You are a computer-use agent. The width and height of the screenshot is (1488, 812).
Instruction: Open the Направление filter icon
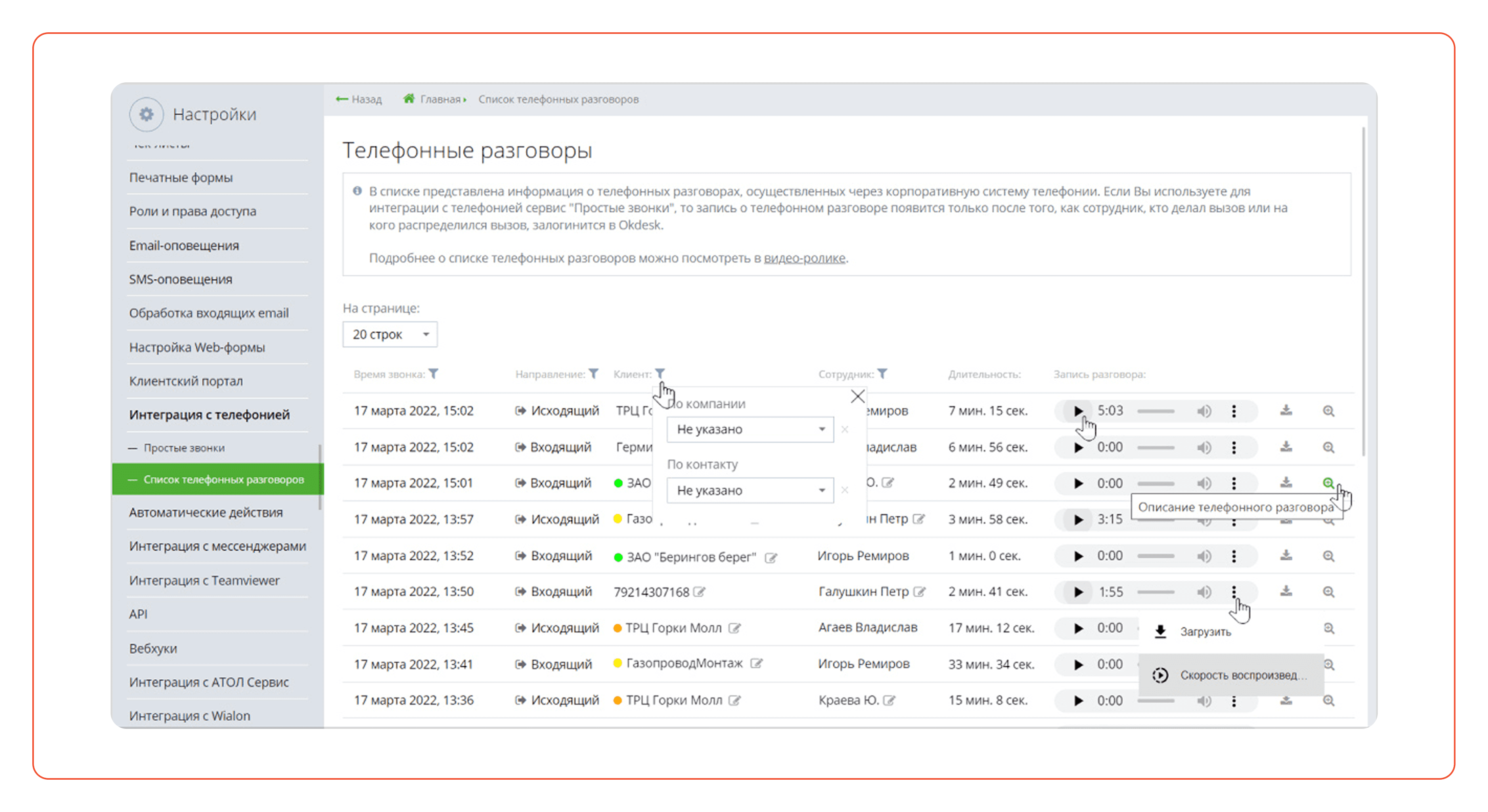[x=593, y=374]
